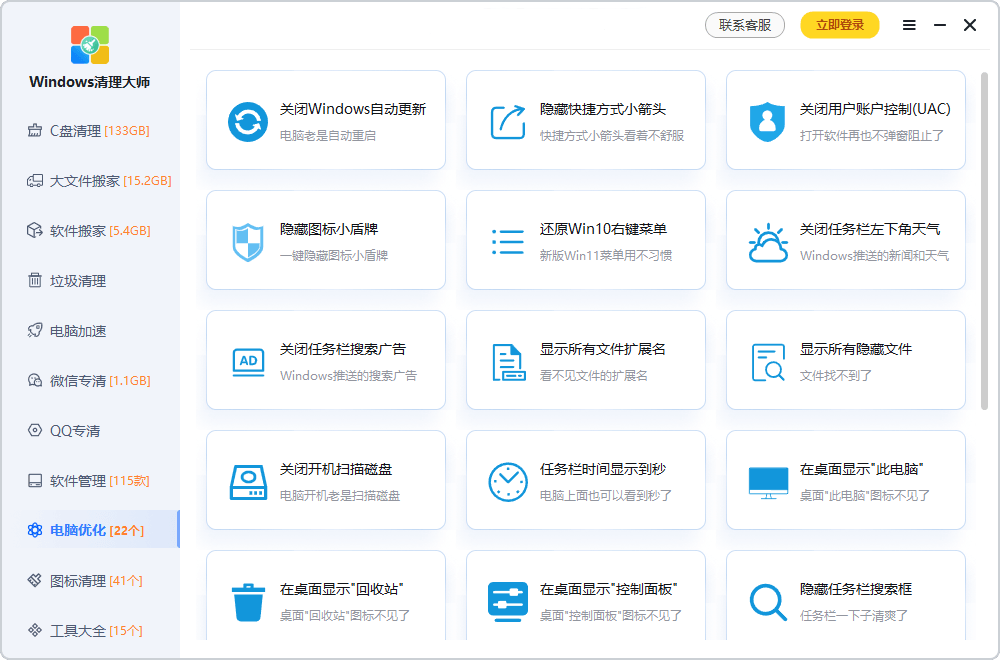Click the Windows清理大师 app logo
1000x660 pixels.
(x=90, y=45)
